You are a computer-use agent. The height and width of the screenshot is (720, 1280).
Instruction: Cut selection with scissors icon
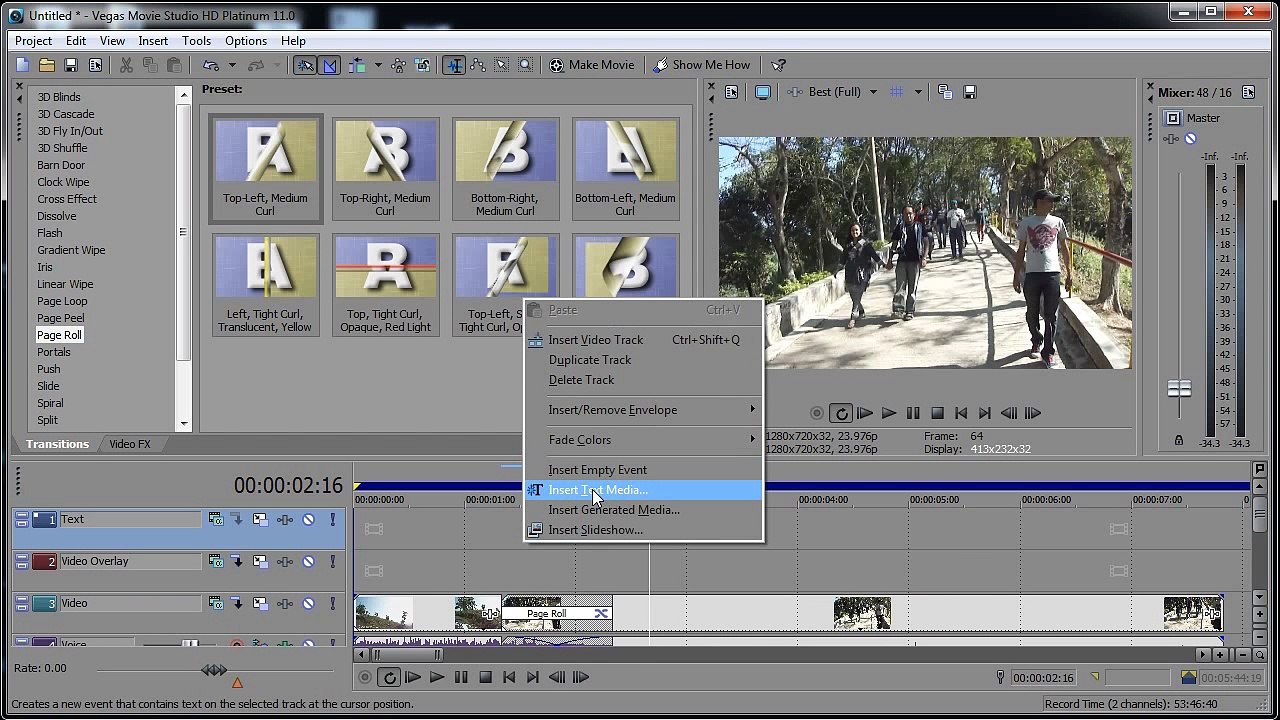tap(126, 65)
